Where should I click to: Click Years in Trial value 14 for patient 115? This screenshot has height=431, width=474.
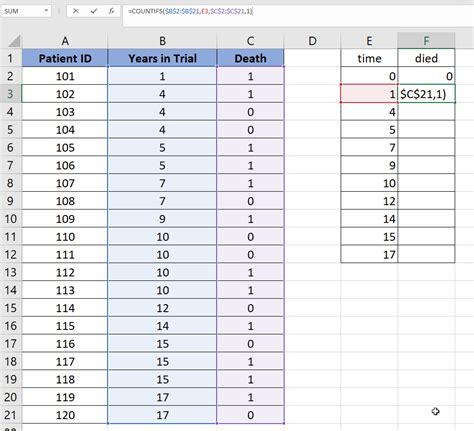162,326
